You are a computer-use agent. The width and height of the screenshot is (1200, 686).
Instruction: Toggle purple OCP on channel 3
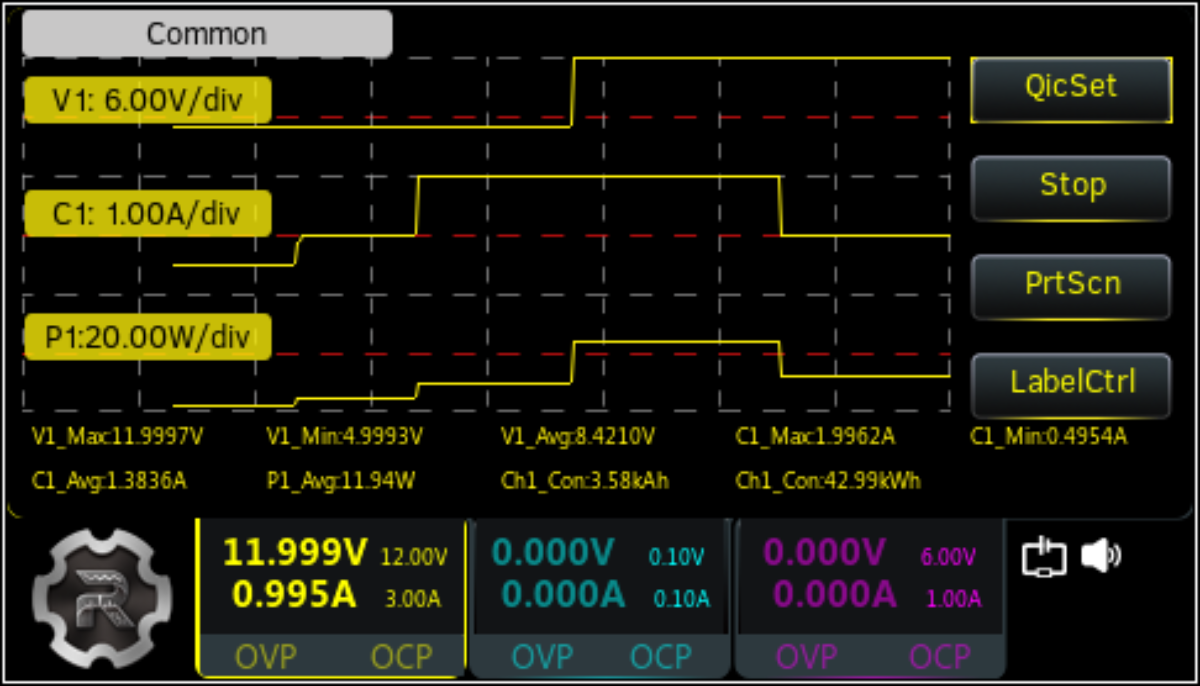click(x=939, y=657)
